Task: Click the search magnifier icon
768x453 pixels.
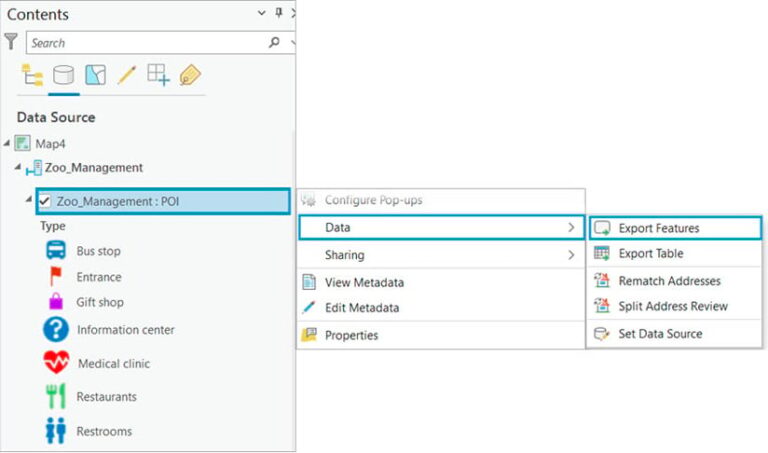Action: (x=274, y=43)
